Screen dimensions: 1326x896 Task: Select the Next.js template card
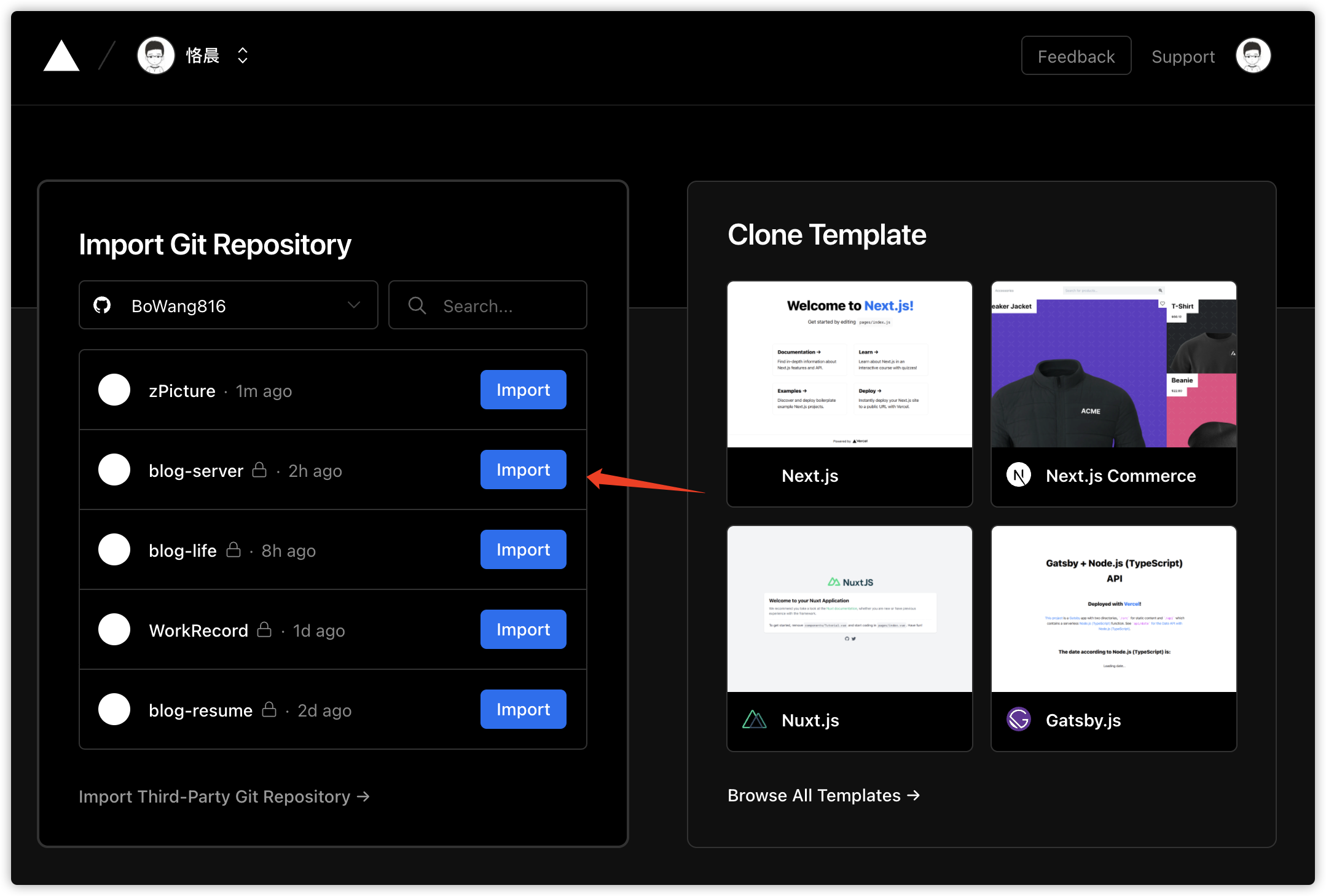click(849, 391)
